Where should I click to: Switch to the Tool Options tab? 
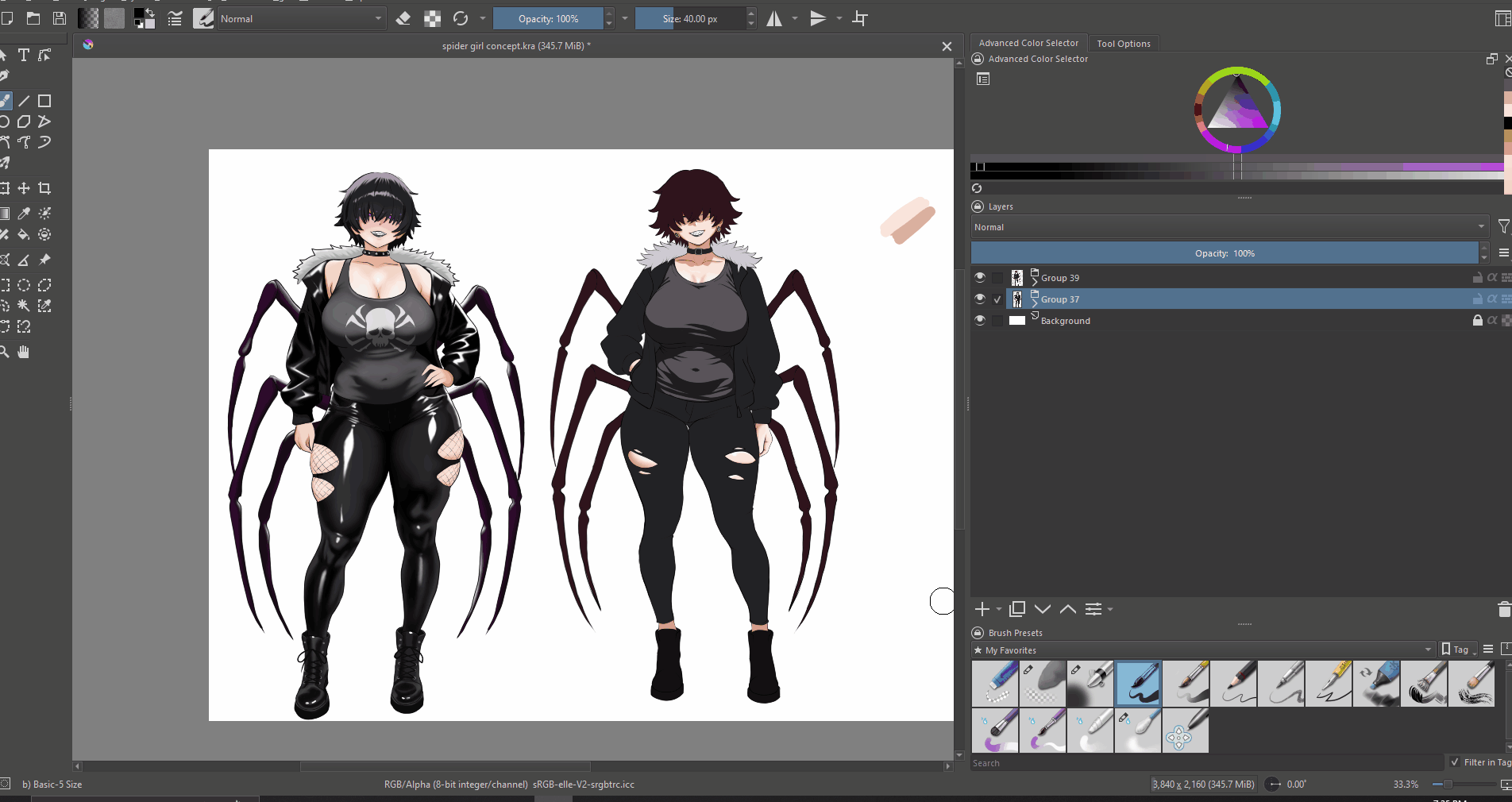1123,44
